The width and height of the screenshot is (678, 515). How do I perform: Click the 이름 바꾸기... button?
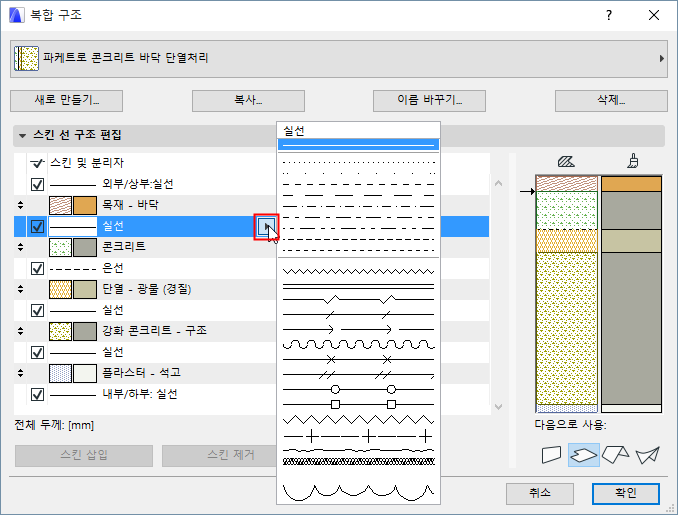[x=429, y=101]
